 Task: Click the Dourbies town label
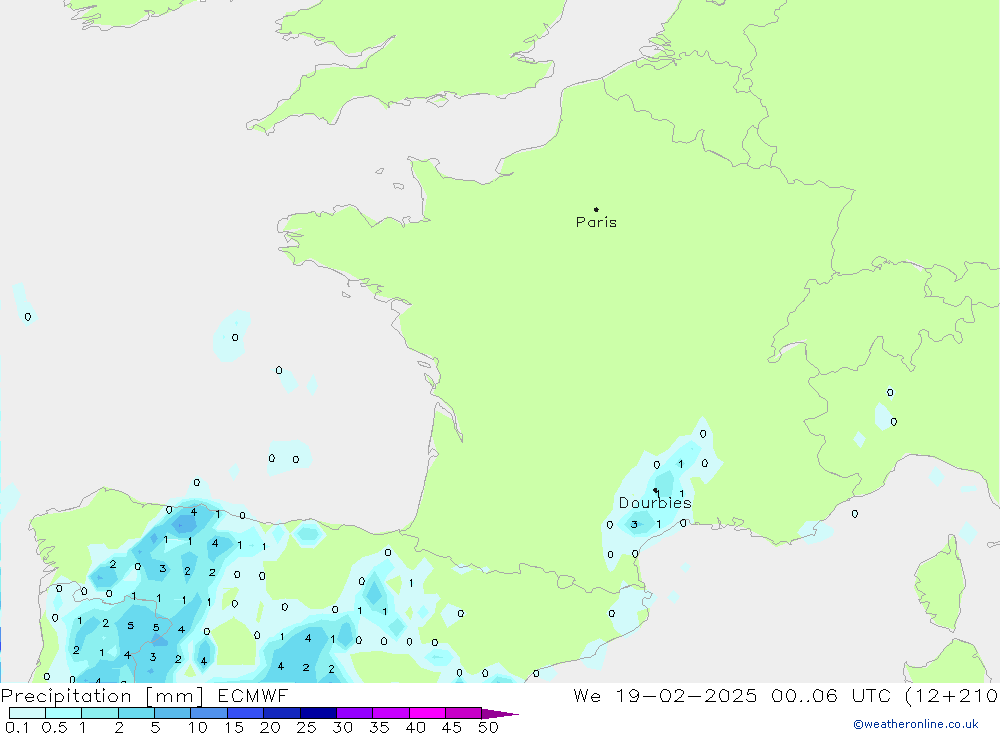655,503
